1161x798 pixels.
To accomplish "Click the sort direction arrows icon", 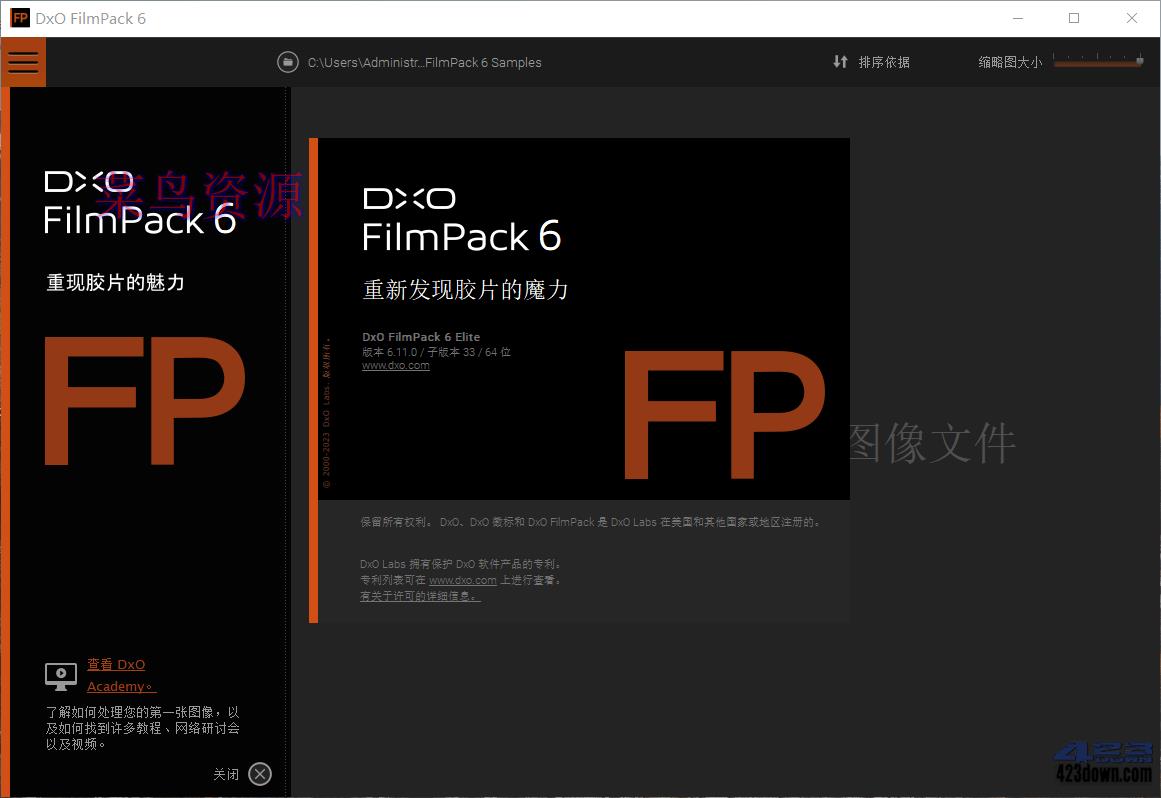I will (840, 62).
